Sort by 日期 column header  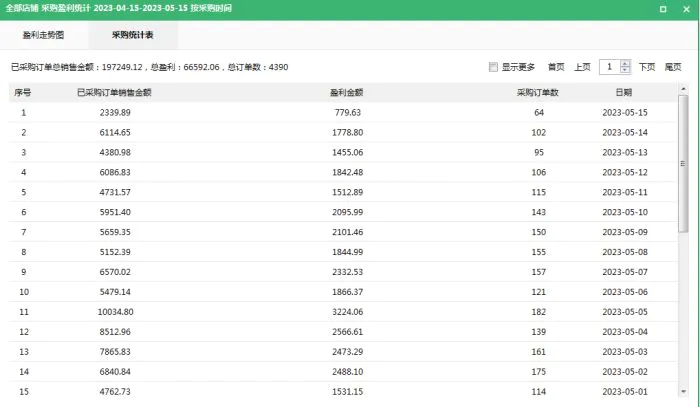click(624, 92)
